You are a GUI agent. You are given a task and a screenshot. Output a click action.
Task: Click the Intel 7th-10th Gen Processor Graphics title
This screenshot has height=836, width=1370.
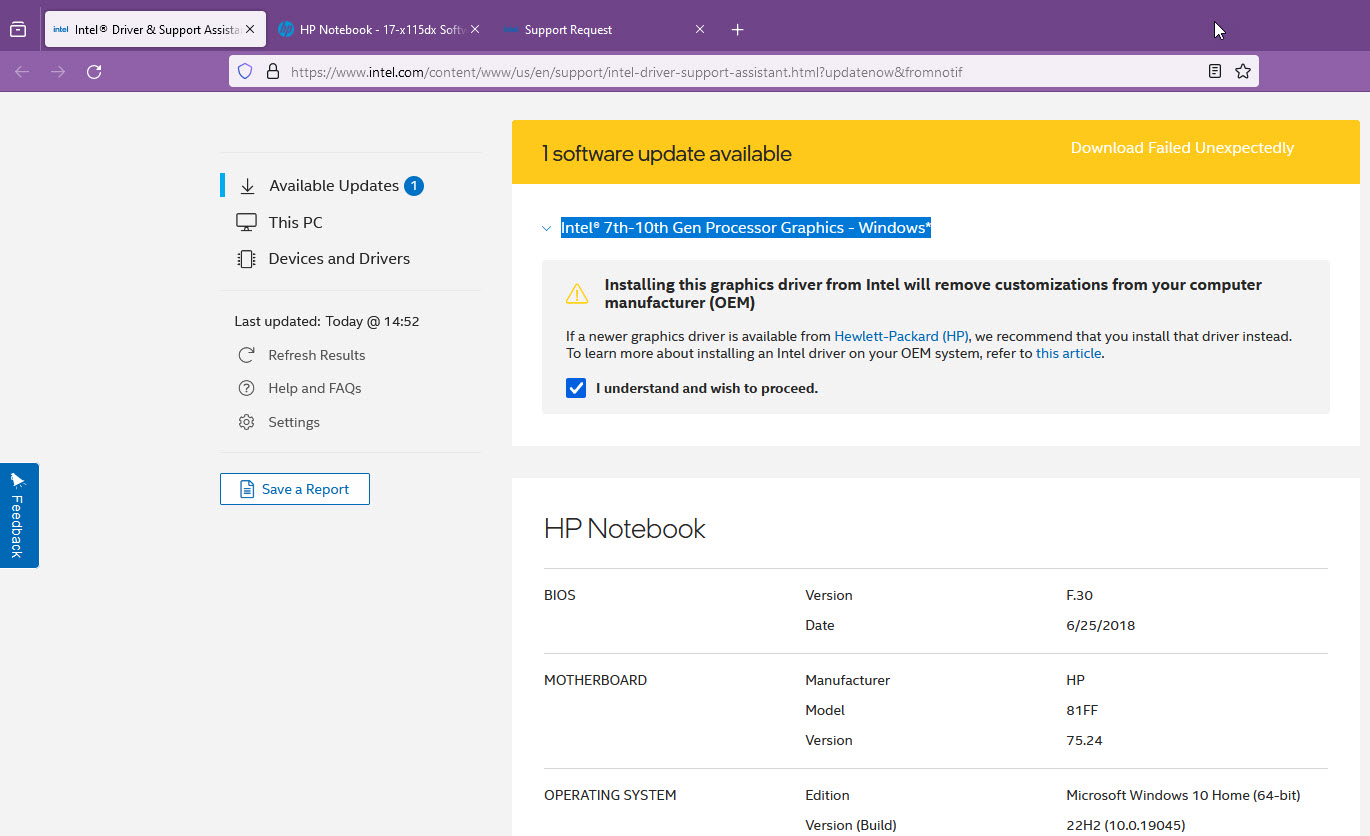click(746, 228)
